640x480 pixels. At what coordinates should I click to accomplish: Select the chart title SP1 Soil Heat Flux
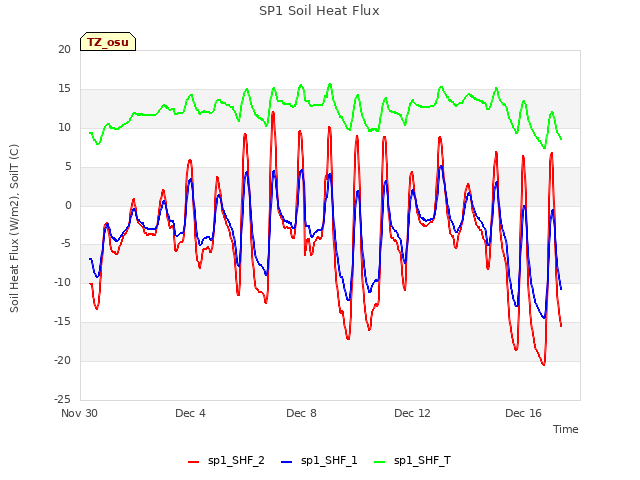[x=319, y=11]
